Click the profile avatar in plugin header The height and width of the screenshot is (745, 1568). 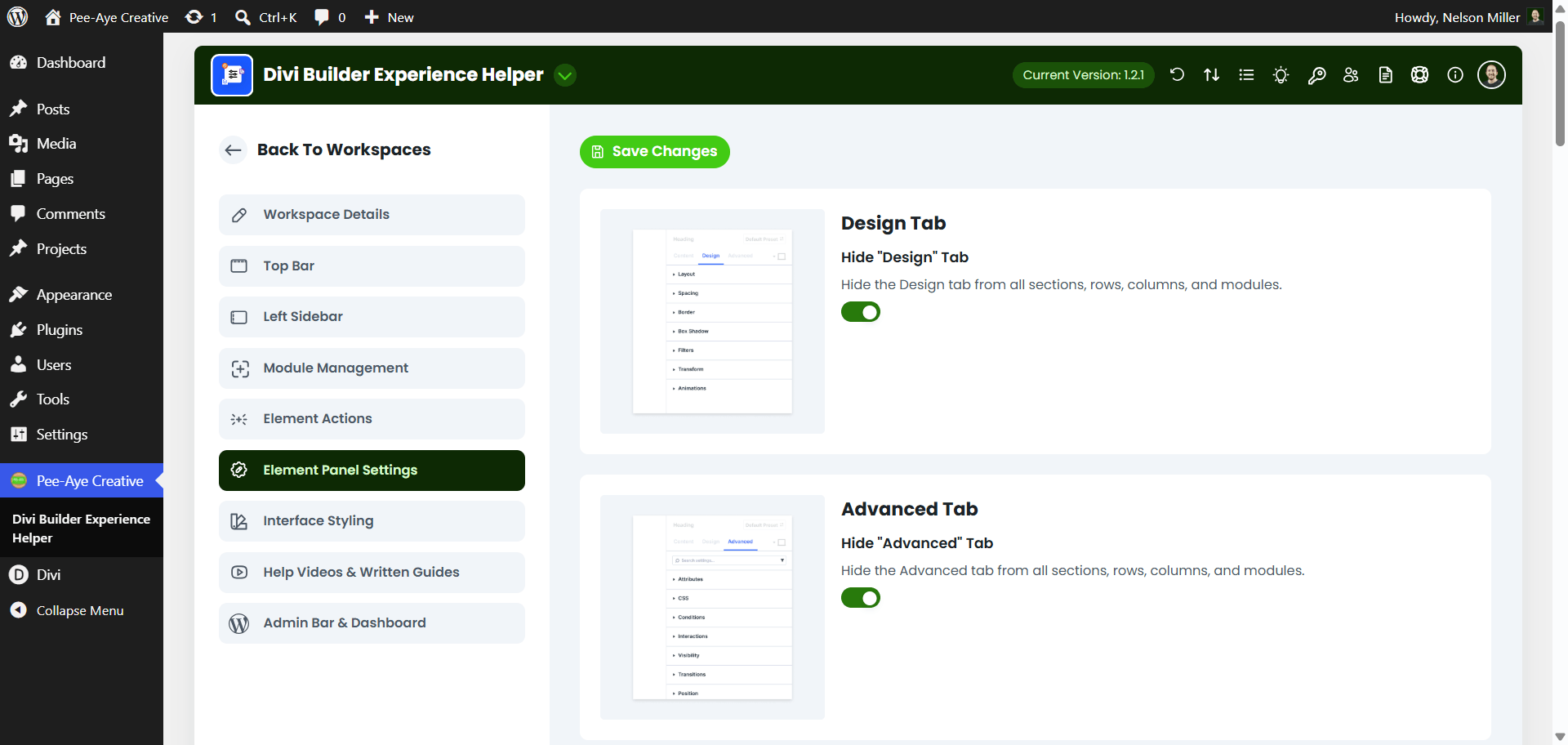click(1491, 75)
